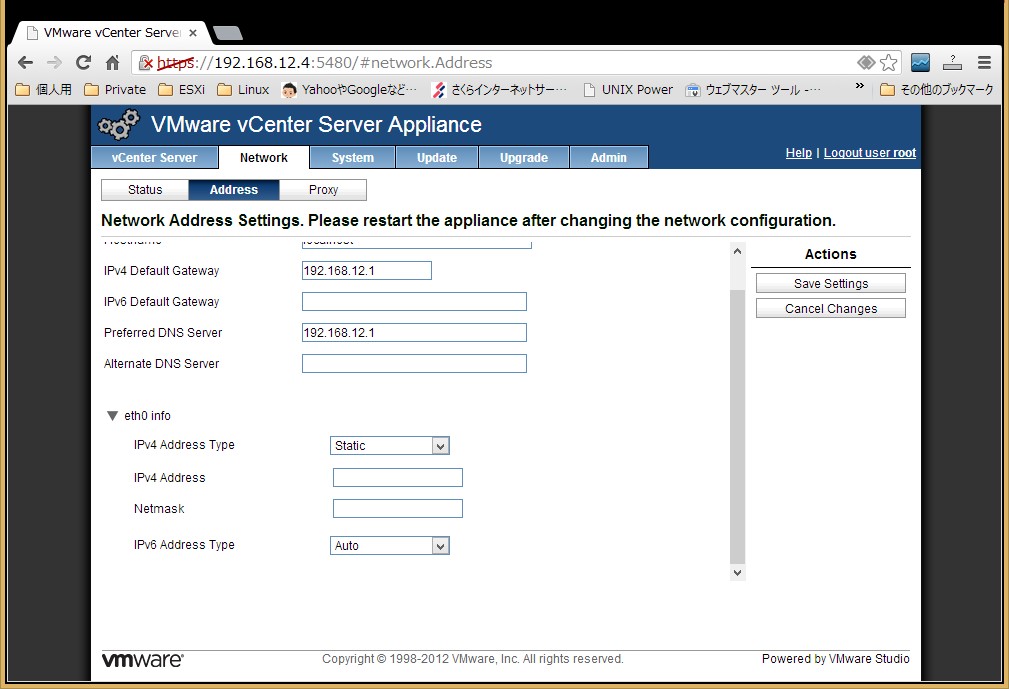Click the Cancel Changes button
1009x689 pixels.
(831, 309)
